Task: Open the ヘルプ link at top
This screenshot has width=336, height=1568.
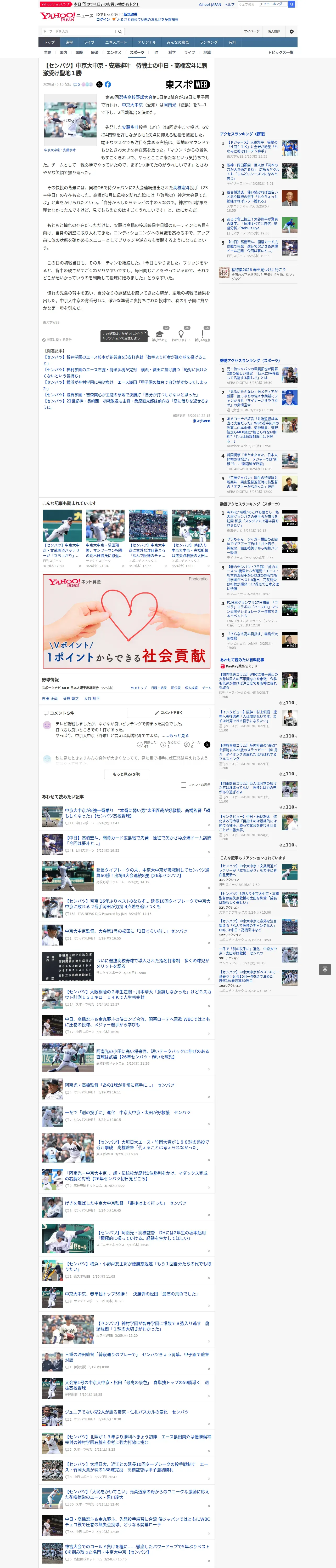Action: [x=229, y=4]
